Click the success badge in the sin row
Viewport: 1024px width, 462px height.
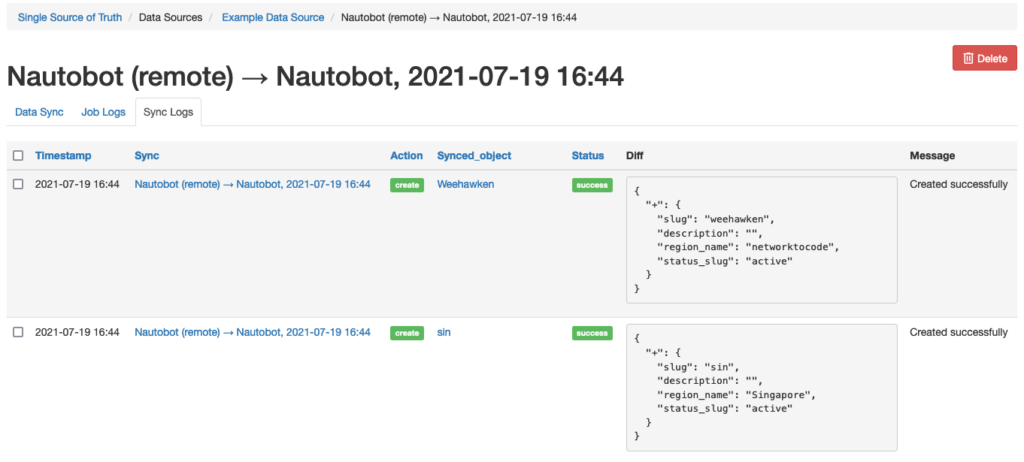[592, 333]
